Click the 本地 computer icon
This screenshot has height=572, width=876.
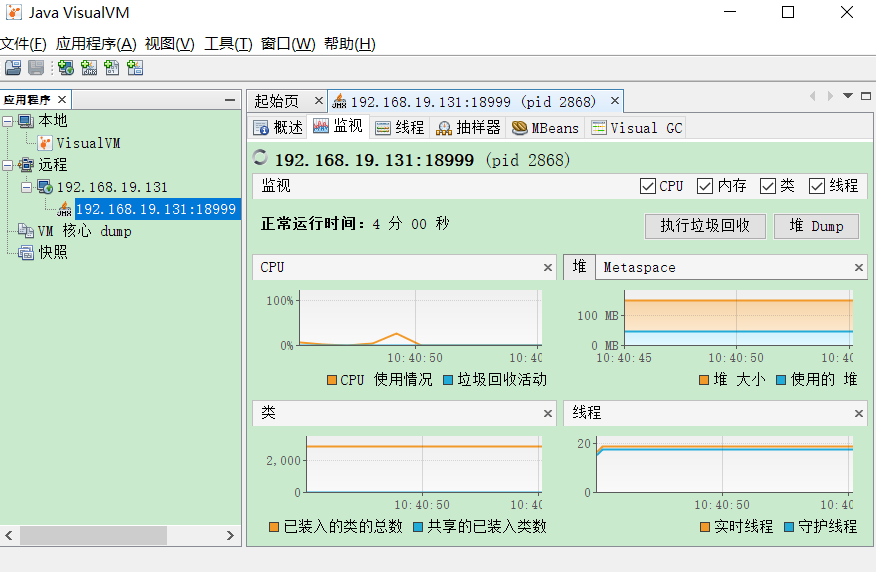[26, 121]
